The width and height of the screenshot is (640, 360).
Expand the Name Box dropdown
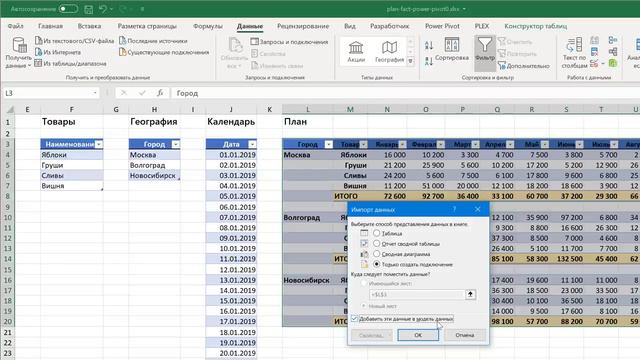point(95,93)
